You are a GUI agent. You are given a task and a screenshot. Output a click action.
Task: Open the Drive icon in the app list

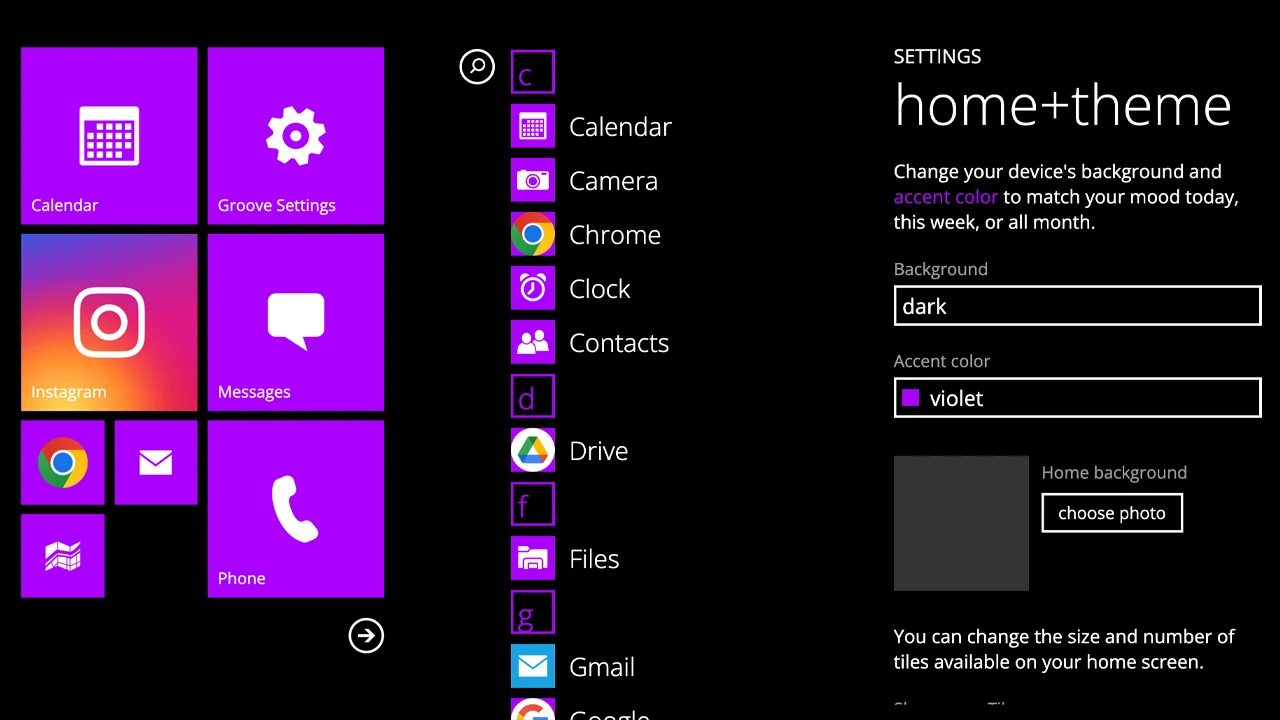(533, 450)
